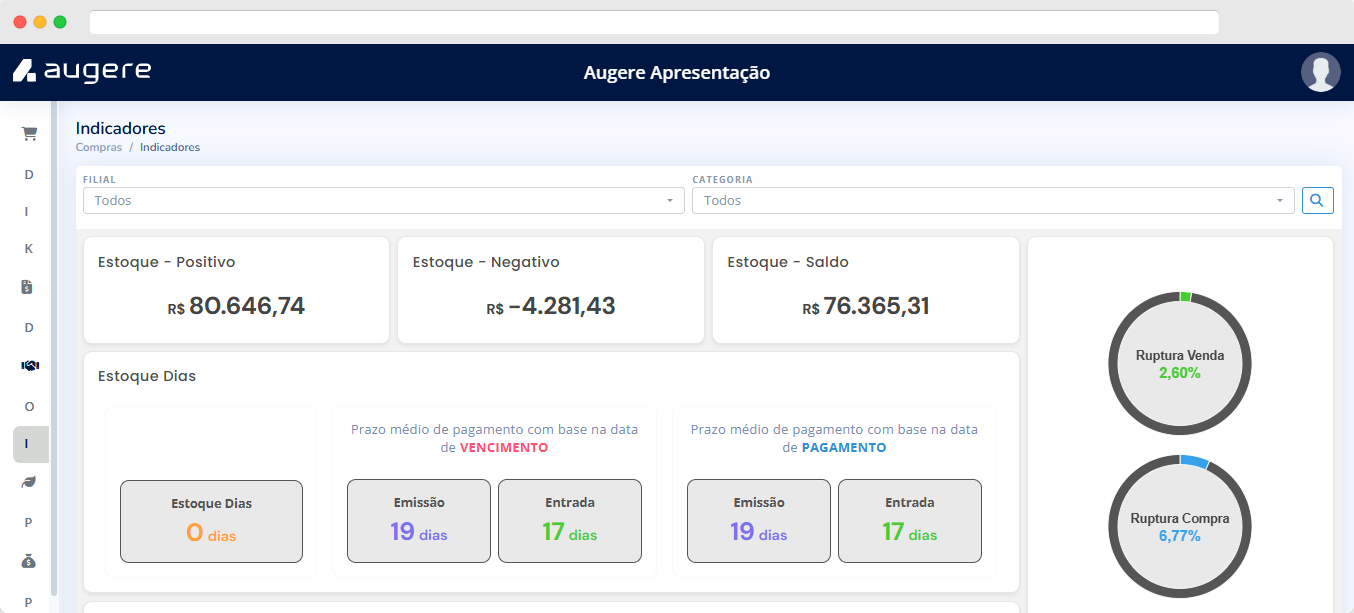
Task: Select the K sidebar menu item
Action: 29,249
